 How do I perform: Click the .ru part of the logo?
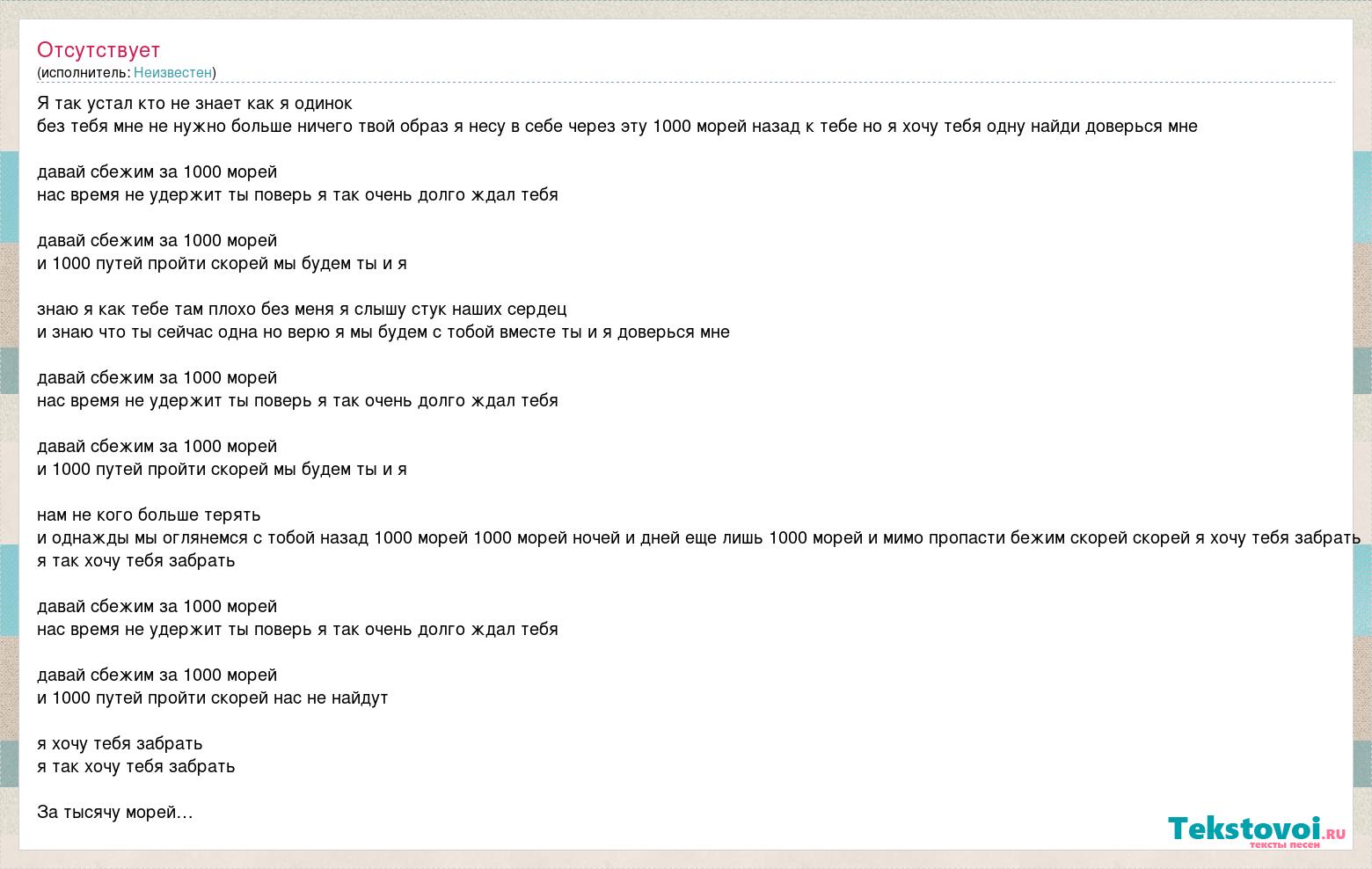click(x=1334, y=834)
